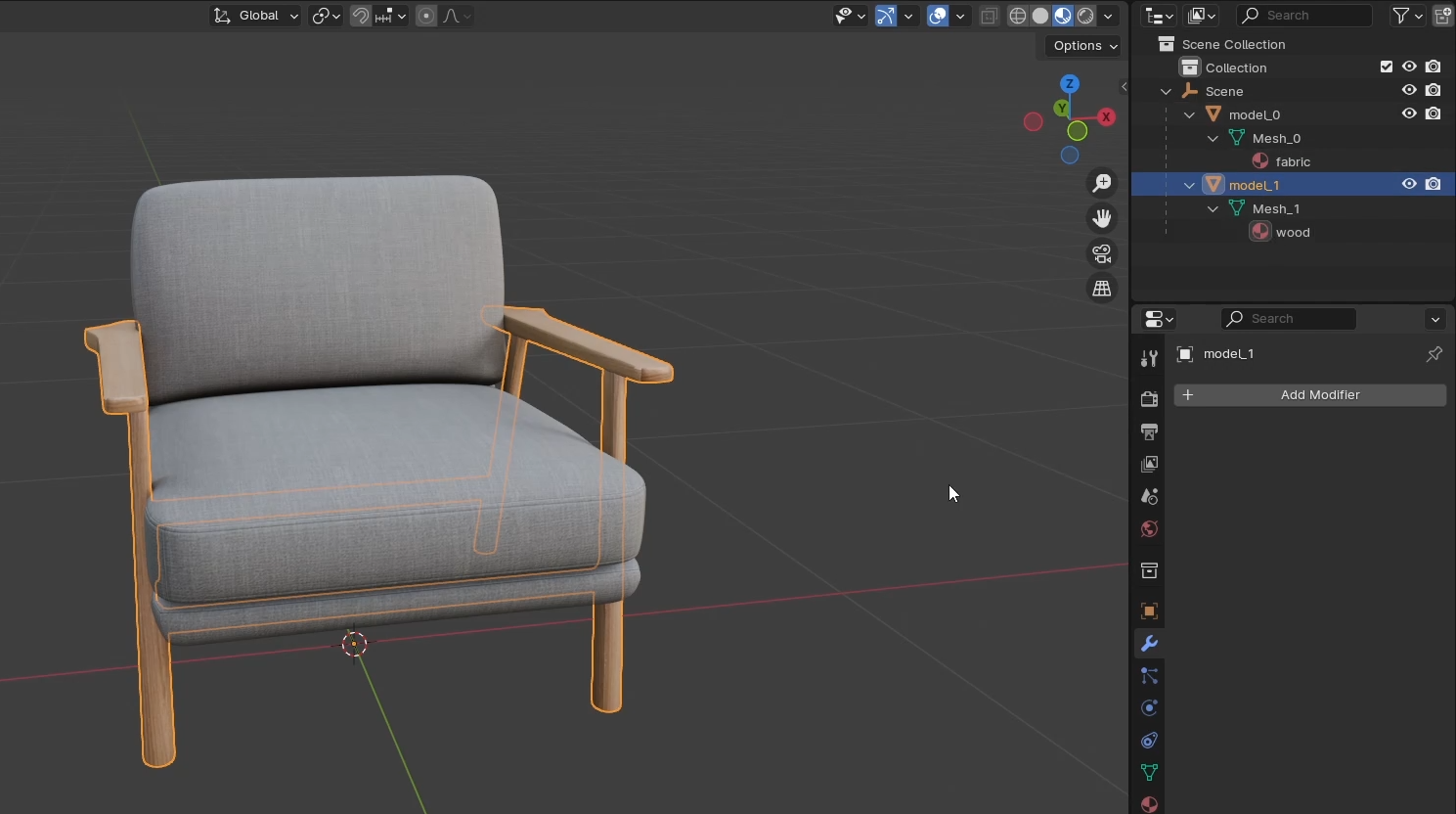
Task: Open pivot point dropdown
Action: pos(326,16)
